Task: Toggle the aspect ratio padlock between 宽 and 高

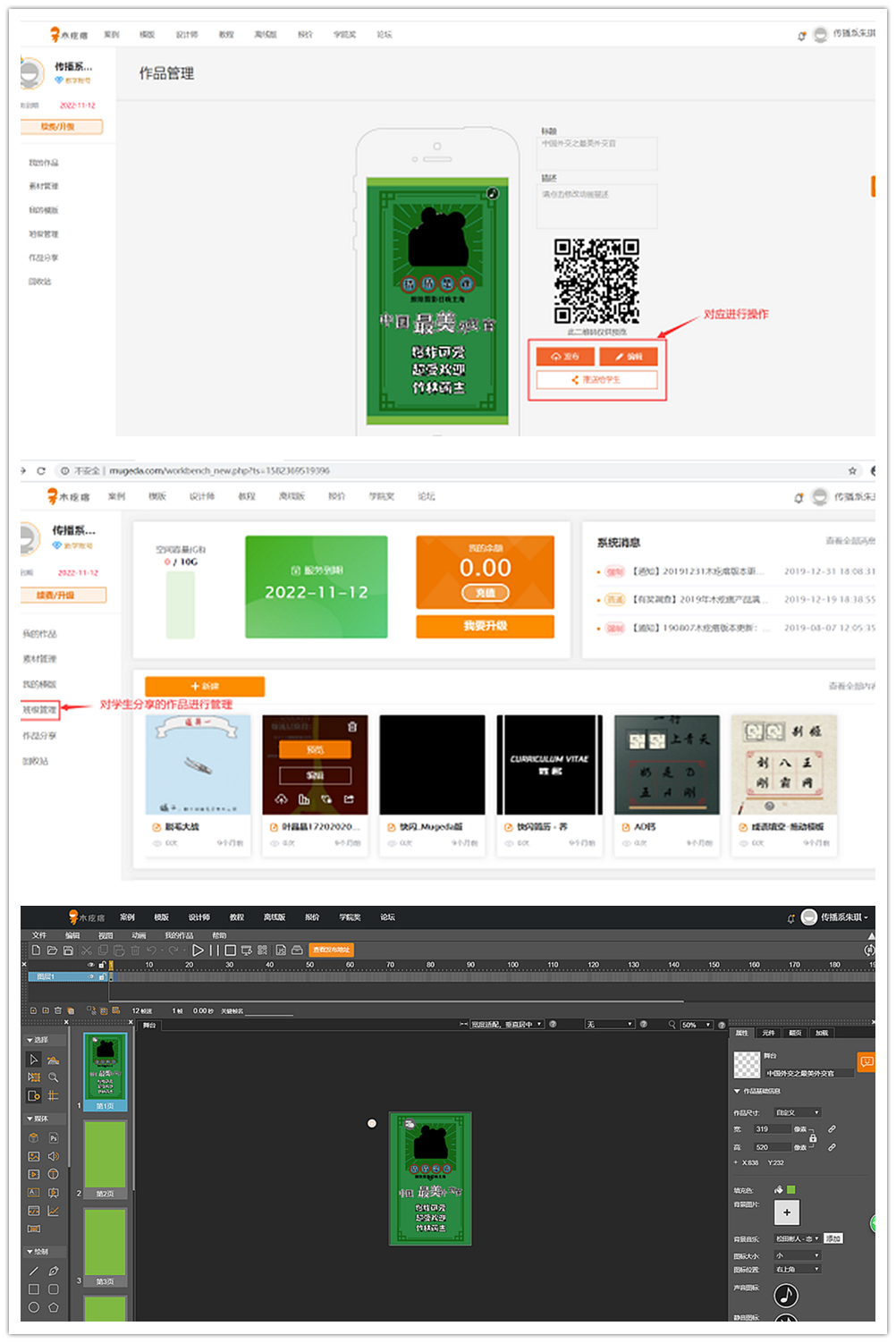Action: coord(813,1138)
